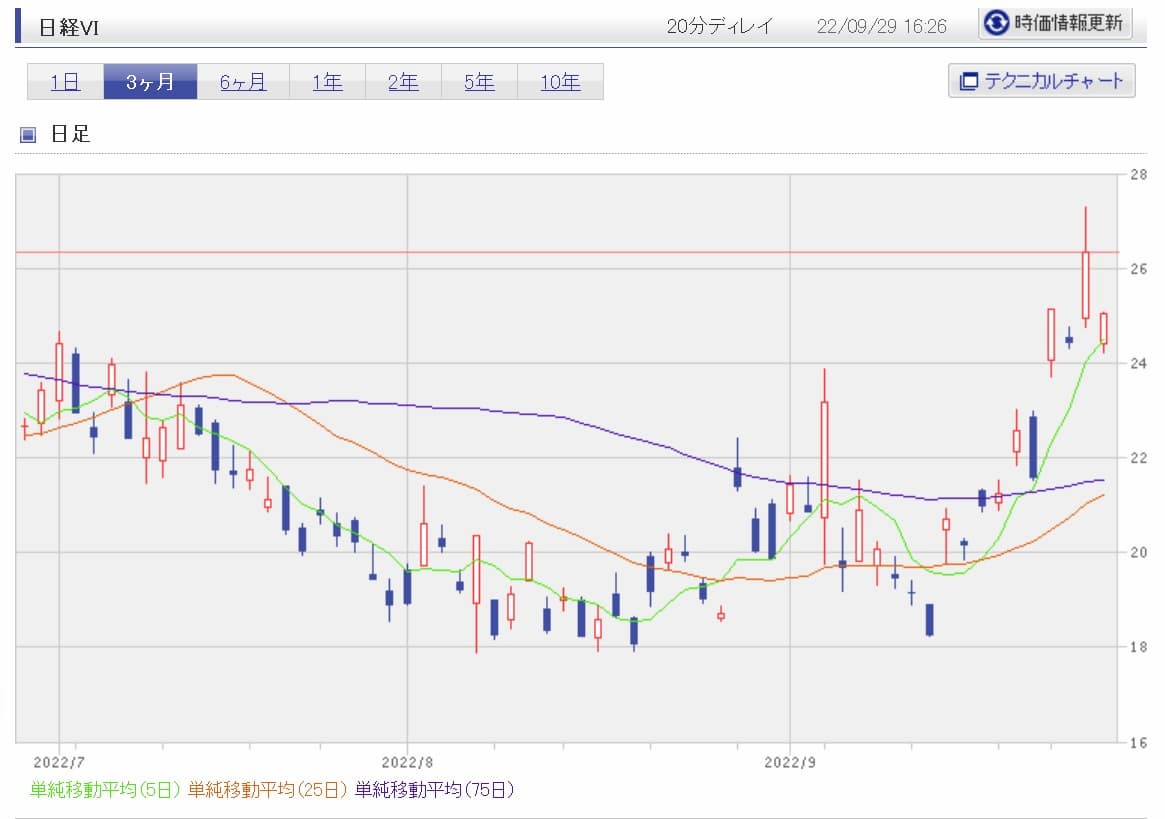The width and height of the screenshot is (1165, 819).
Task: Click the 単純移動平均(75日) purple legend
Action: 434,790
